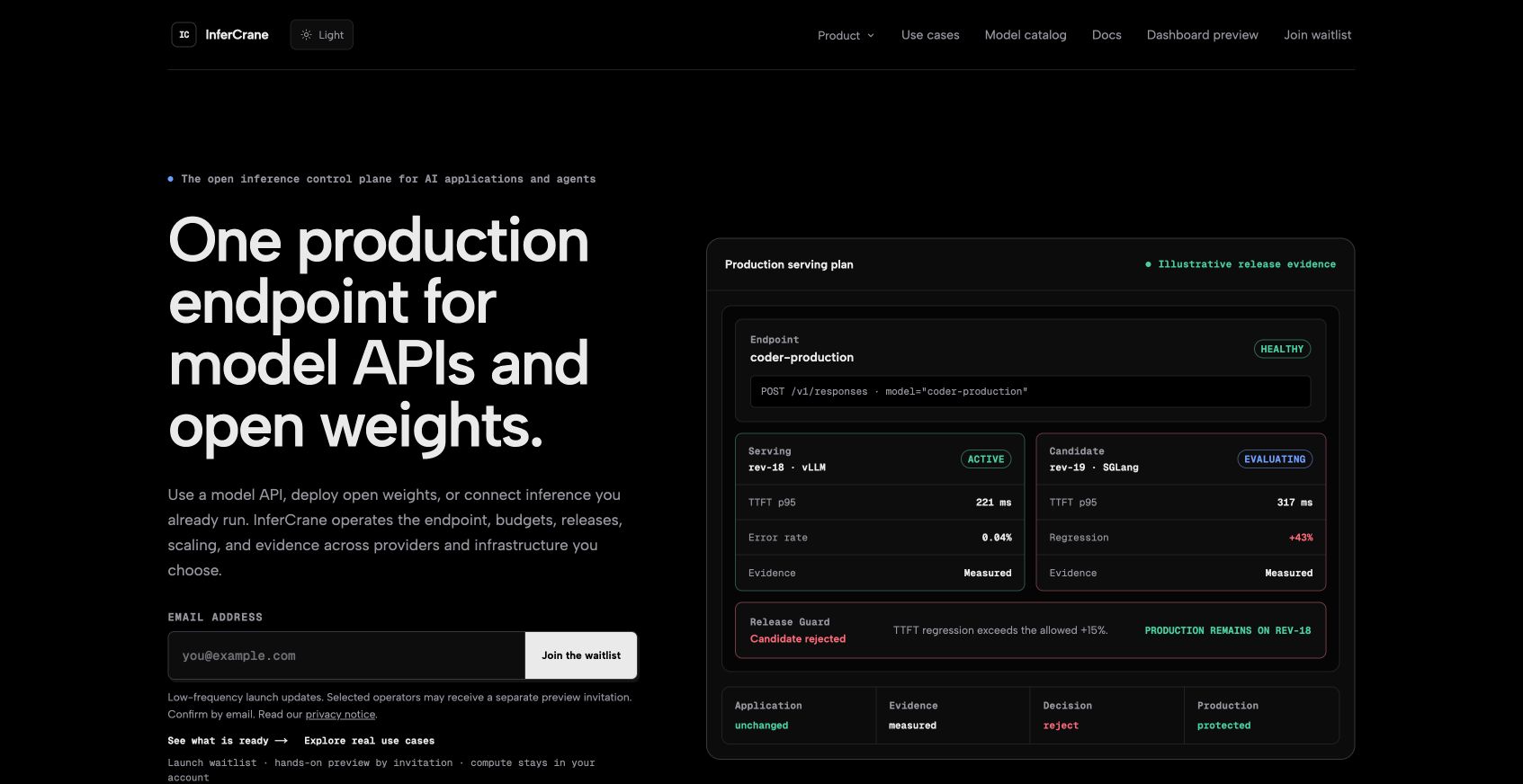
Task: Click the InferCrane IC logo icon
Action: pyautogui.click(x=184, y=35)
